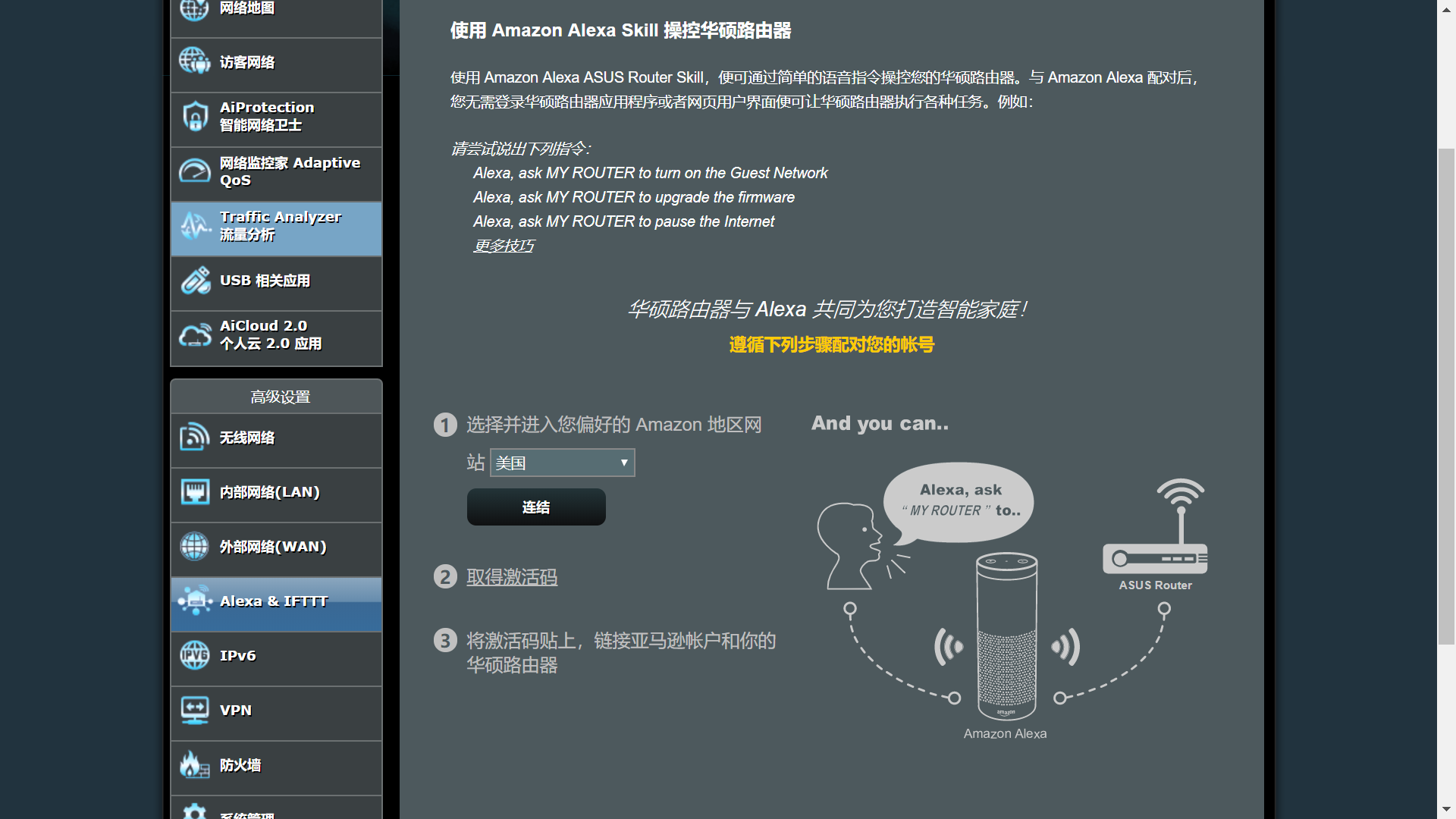Image resolution: width=1456 pixels, height=819 pixels.
Task: Open 网络监控家 Adaptive QoS page
Action: pos(277,174)
